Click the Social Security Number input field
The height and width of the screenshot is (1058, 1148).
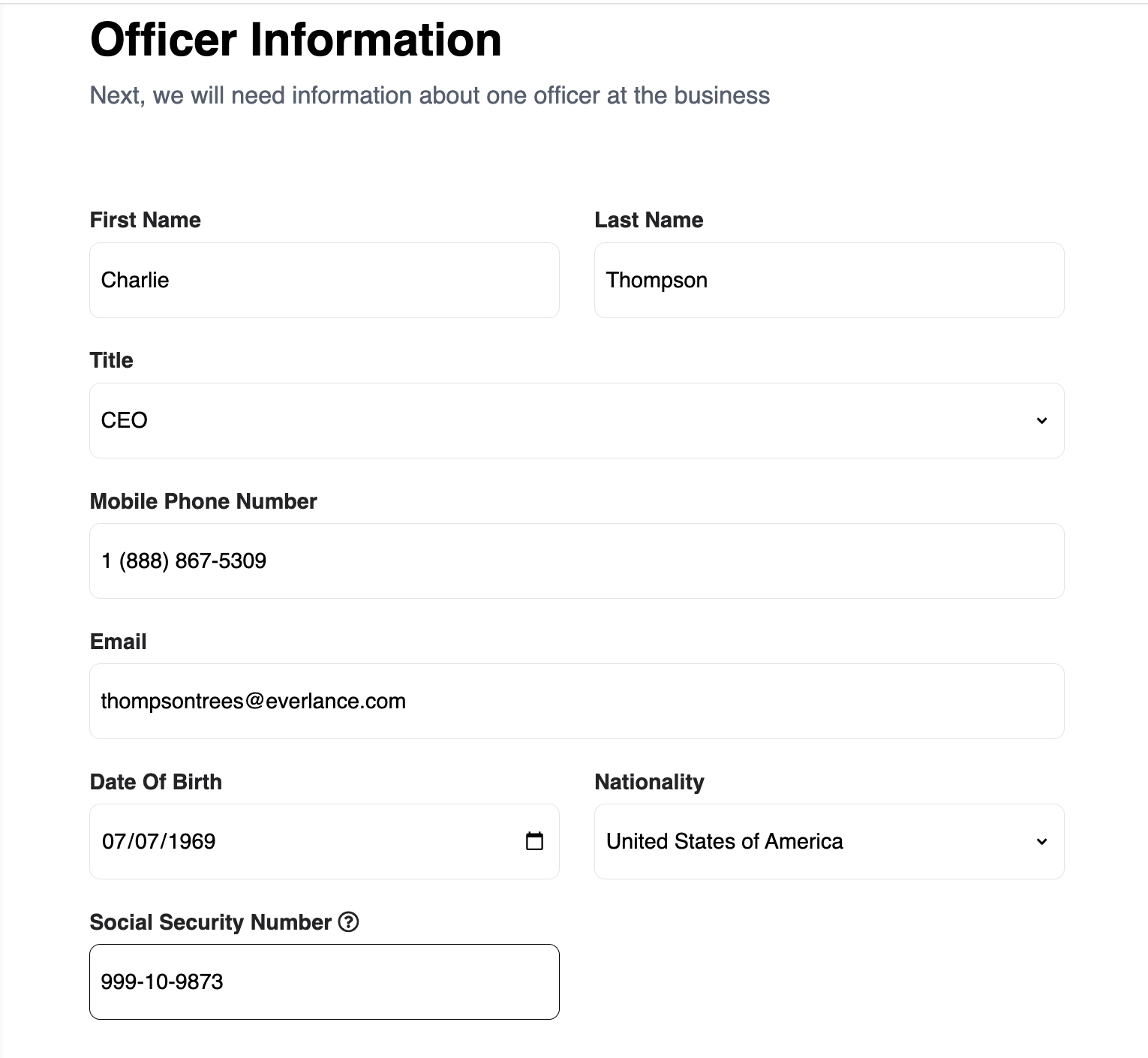click(x=324, y=981)
